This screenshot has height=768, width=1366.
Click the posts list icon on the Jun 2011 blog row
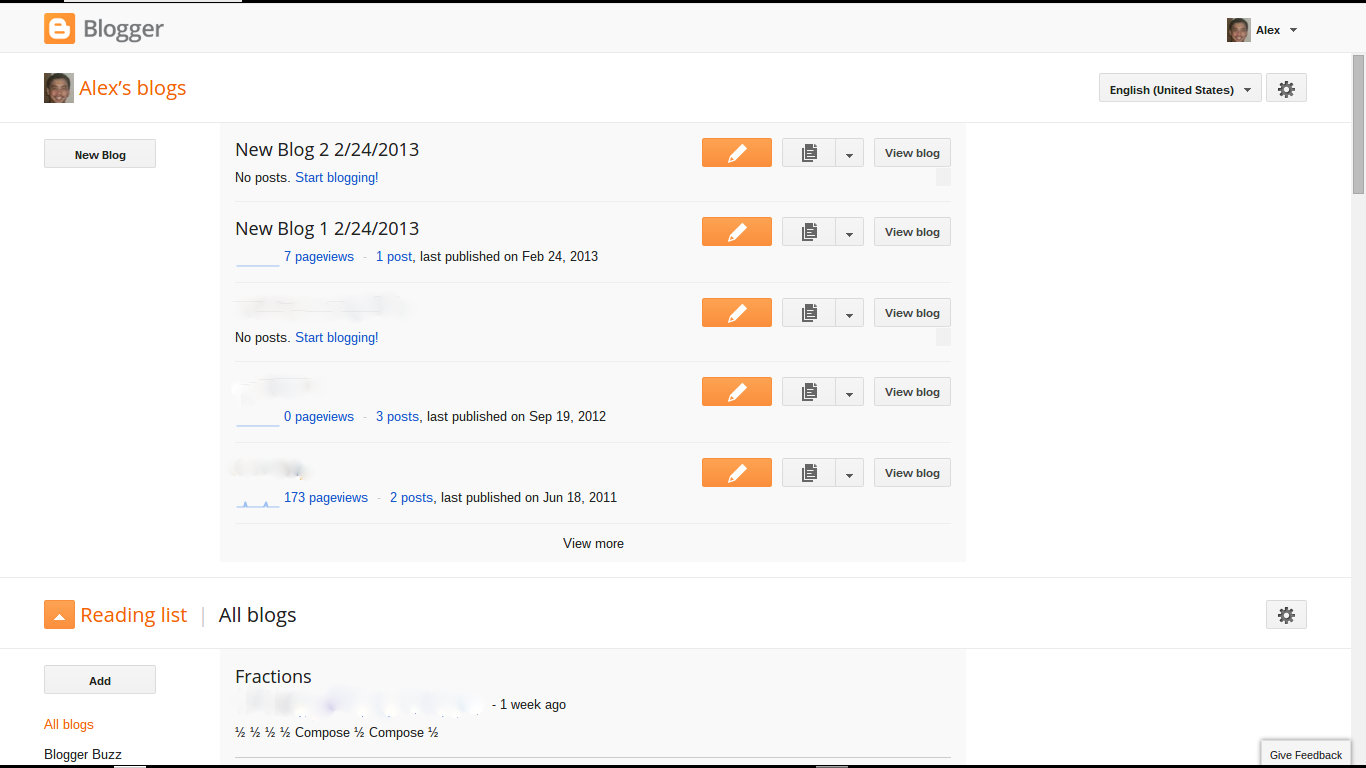[809, 472]
